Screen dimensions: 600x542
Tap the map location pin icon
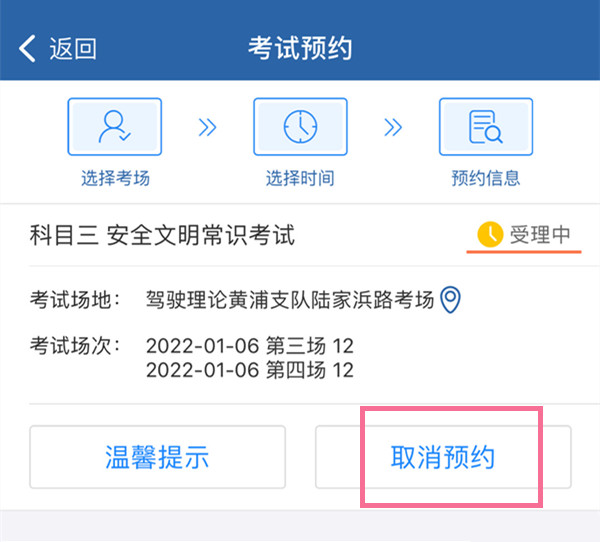[x=451, y=298]
